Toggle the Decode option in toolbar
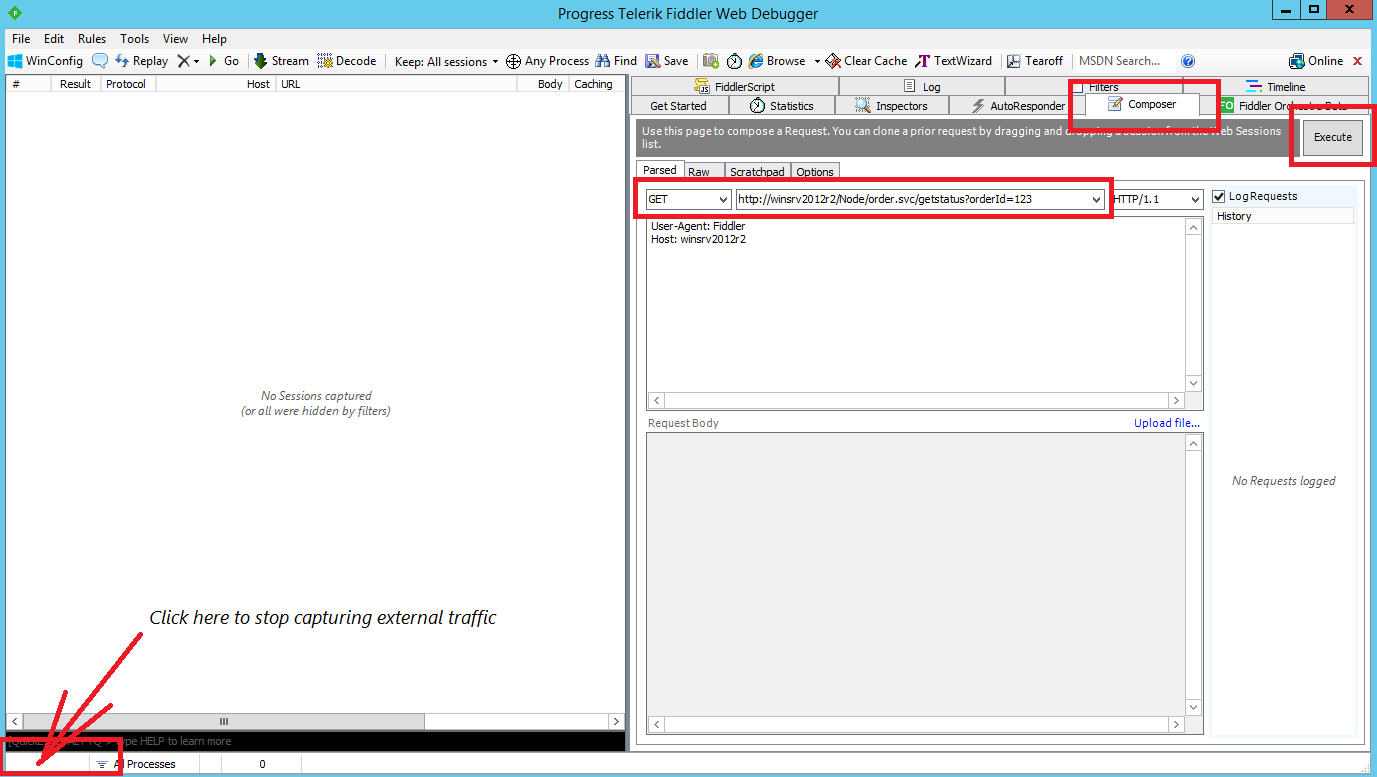The image size is (1377, 777). click(x=346, y=61)
